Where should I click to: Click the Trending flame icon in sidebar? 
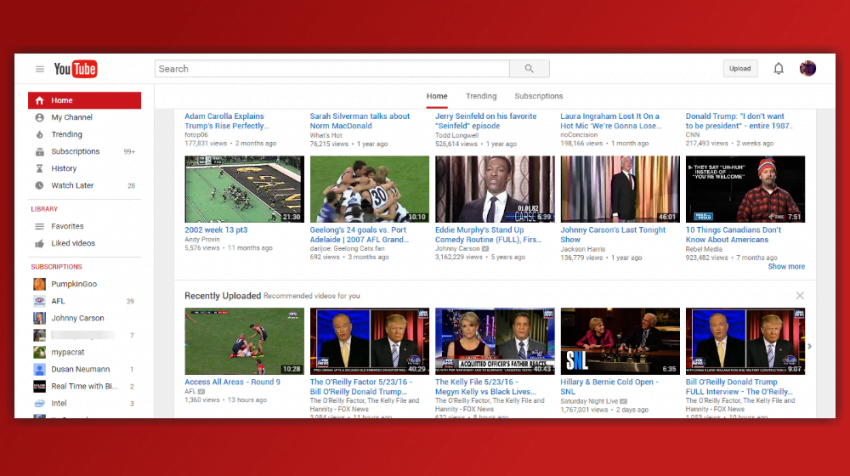[40, 134]
